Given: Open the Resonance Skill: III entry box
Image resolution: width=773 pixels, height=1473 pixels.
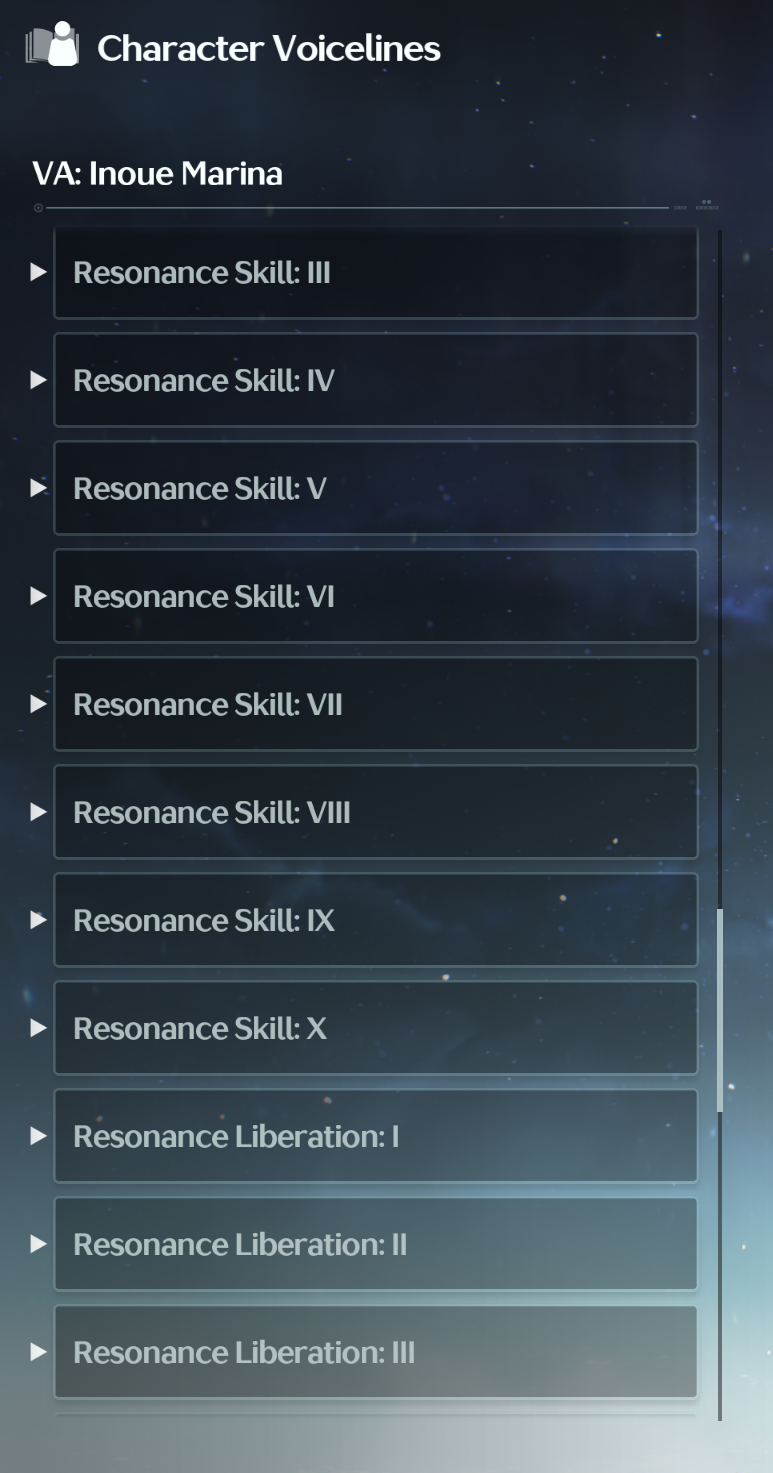Looking at the screenshot, I should click(376, 273).
